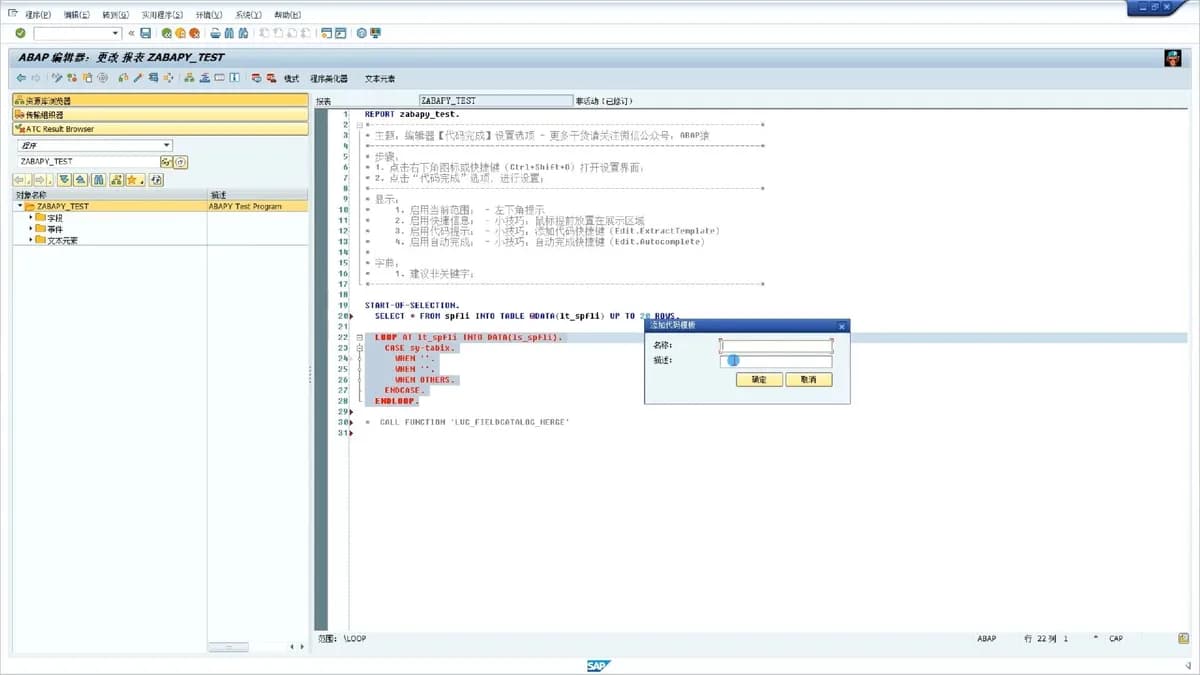Click the Refresh Object List icon
This screenshot has height=675, width=1200.
[156, 180]
